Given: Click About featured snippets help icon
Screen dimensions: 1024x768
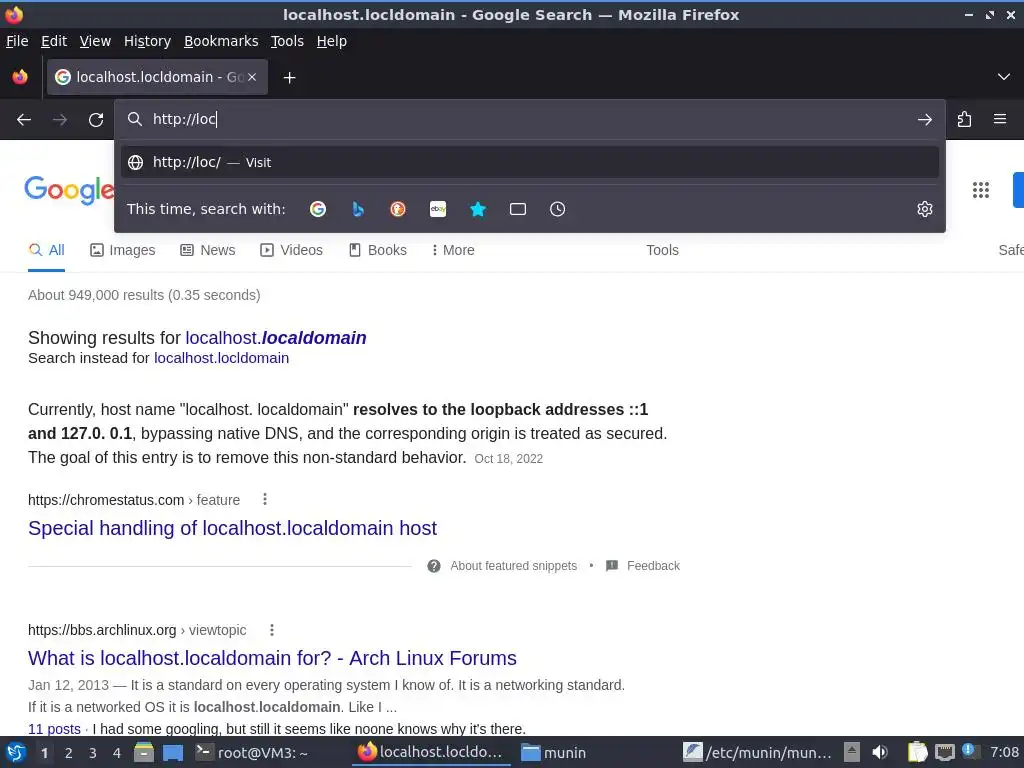Looking at the screenshot, I should (x=434, y=566).
